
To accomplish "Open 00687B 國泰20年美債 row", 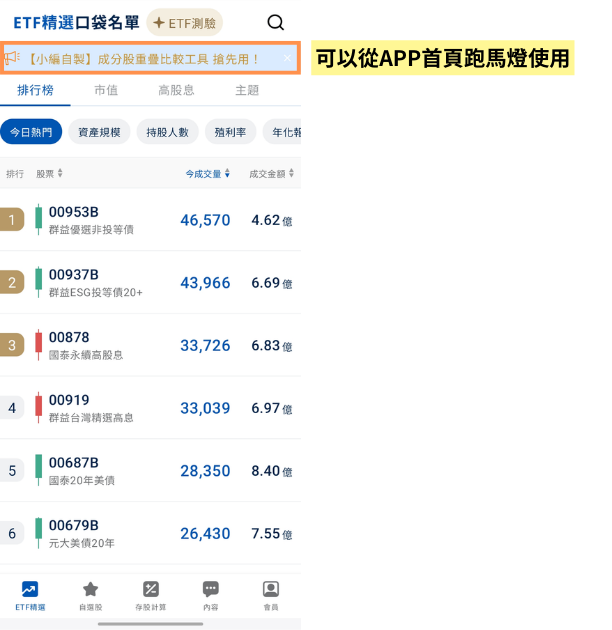I will (150, 470).
